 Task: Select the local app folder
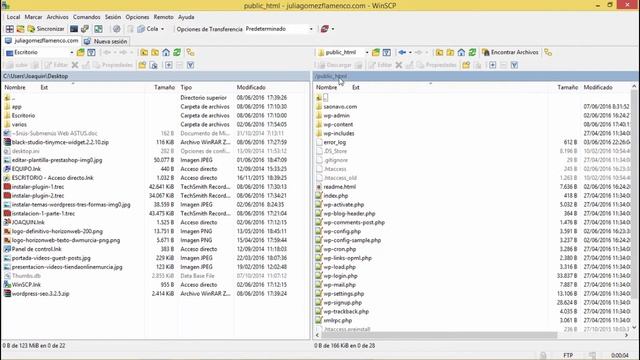pyautogui.click(x=16, y=107)
